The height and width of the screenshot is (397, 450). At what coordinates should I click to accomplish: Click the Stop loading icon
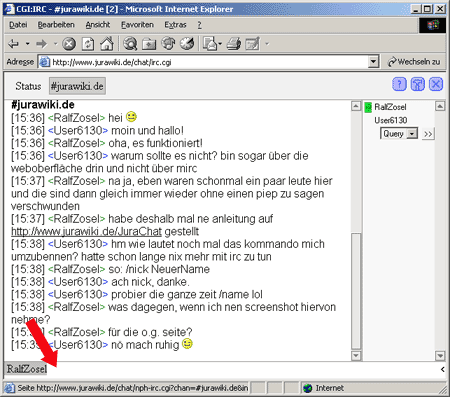coord(69,44)
